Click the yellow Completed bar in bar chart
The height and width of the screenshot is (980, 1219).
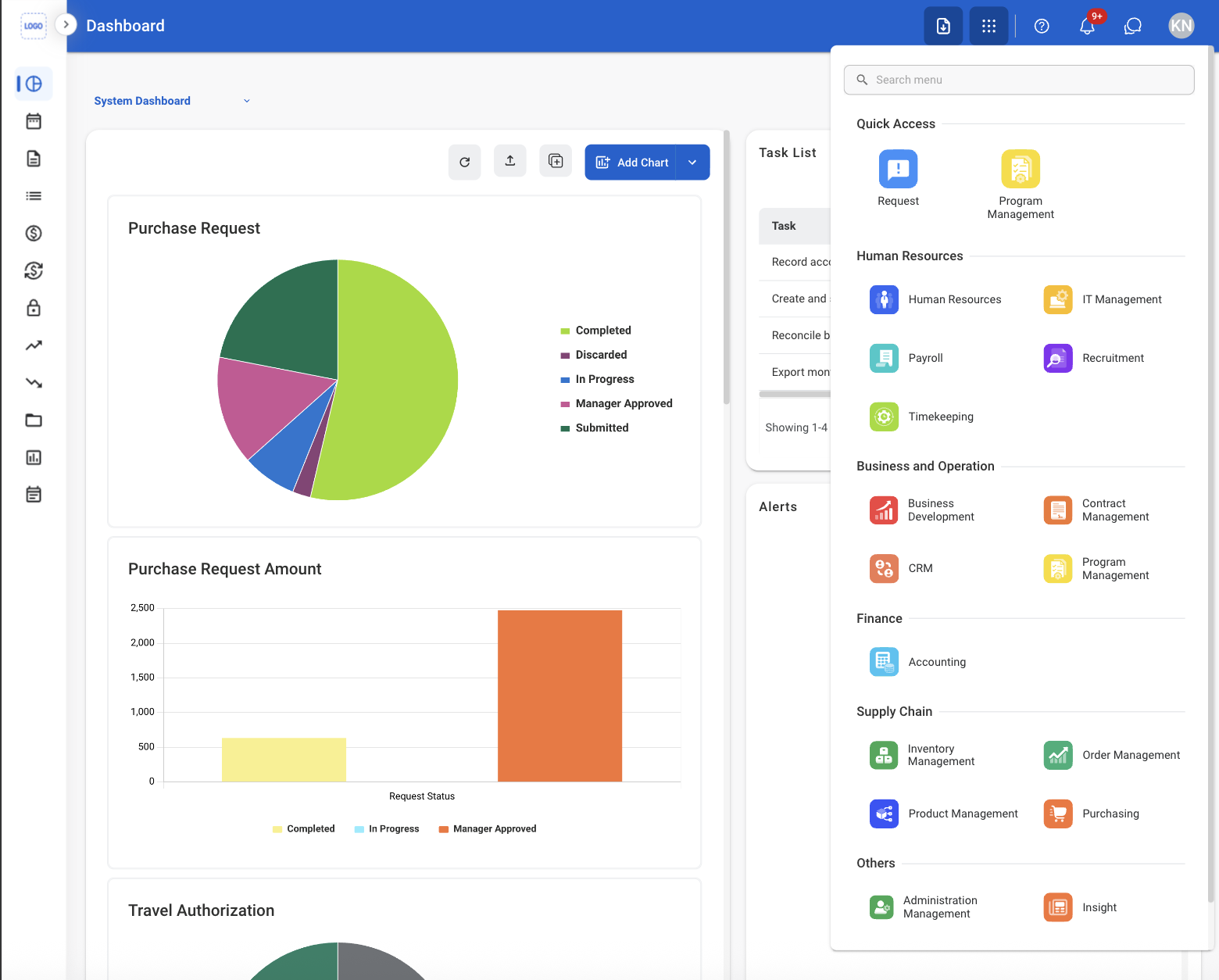tap(284, 760)
